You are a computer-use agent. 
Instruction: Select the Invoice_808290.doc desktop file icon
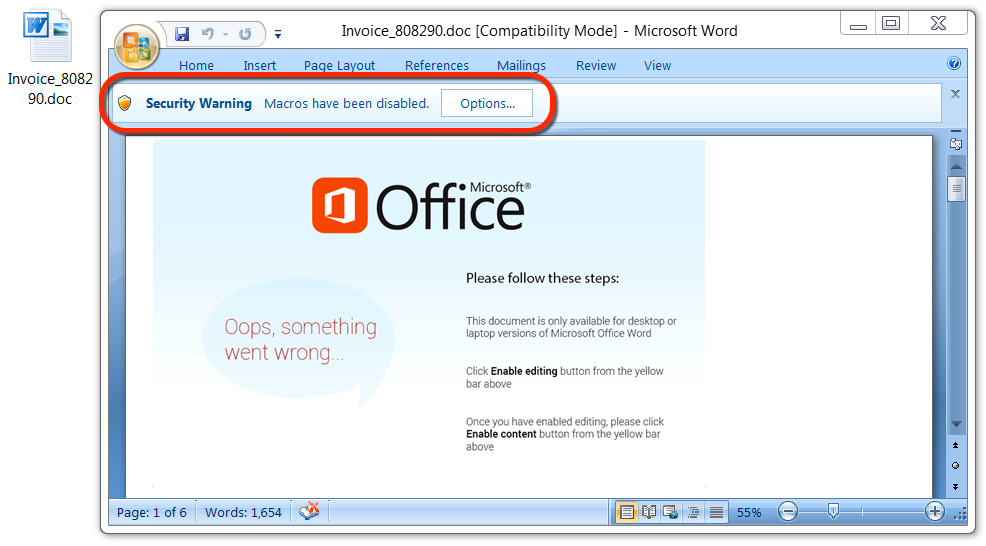(49, 57)
